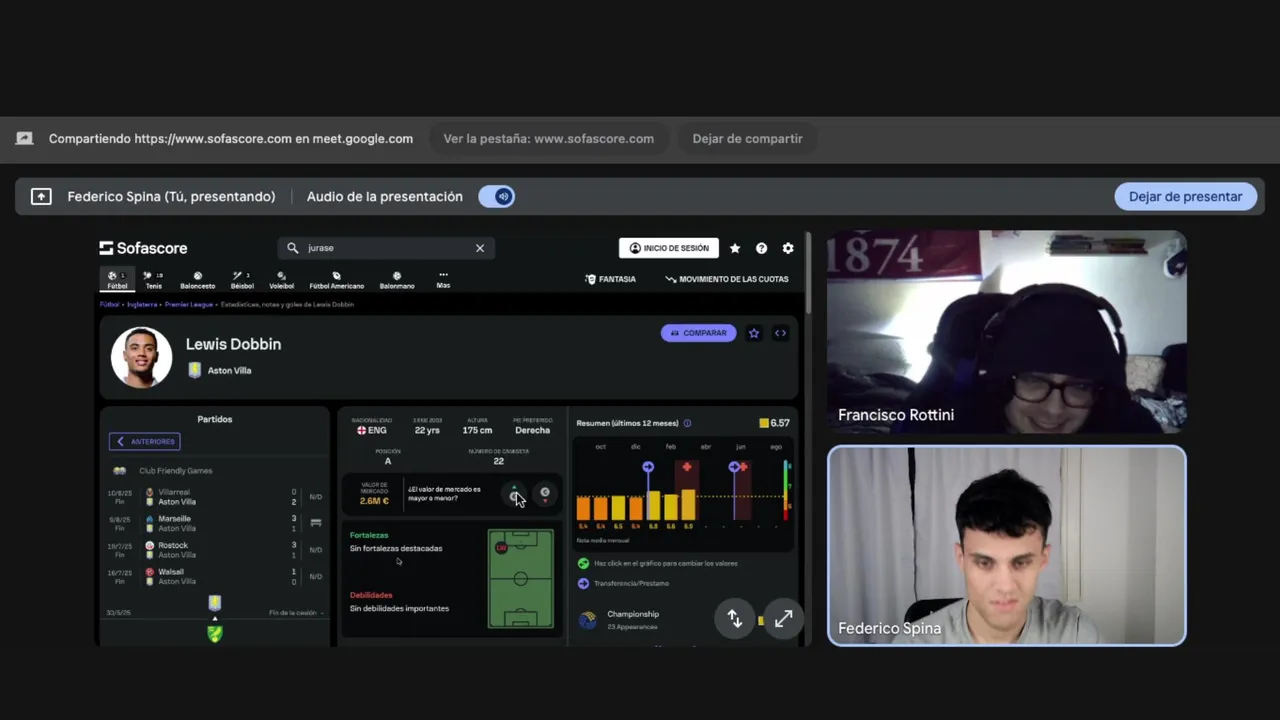Click the swap arrows floating button
The height and width of the screenshot is (720, 1280).
[x=734, y=619]
